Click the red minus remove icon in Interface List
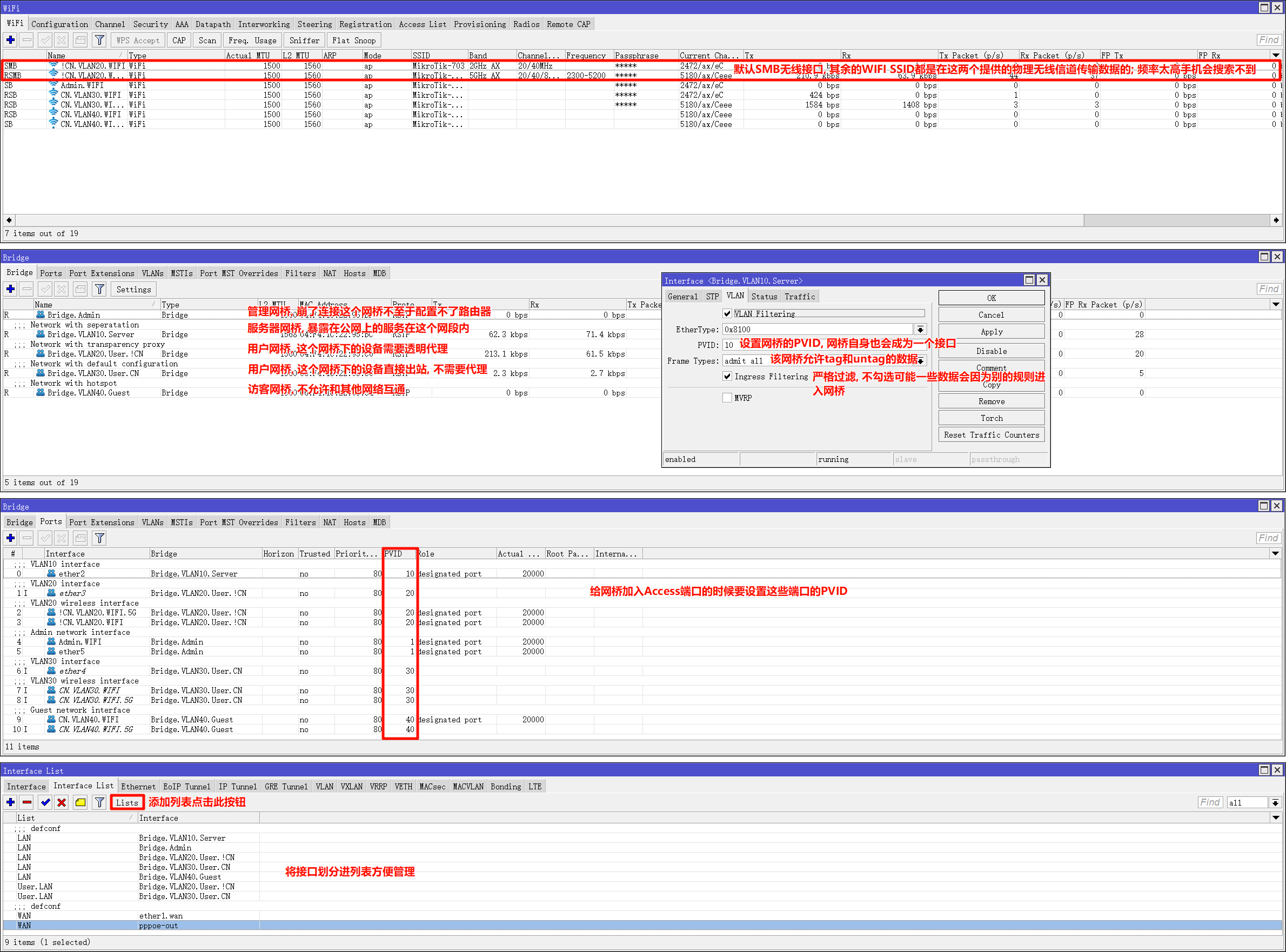1286x952 pixels. pos(26,802)
